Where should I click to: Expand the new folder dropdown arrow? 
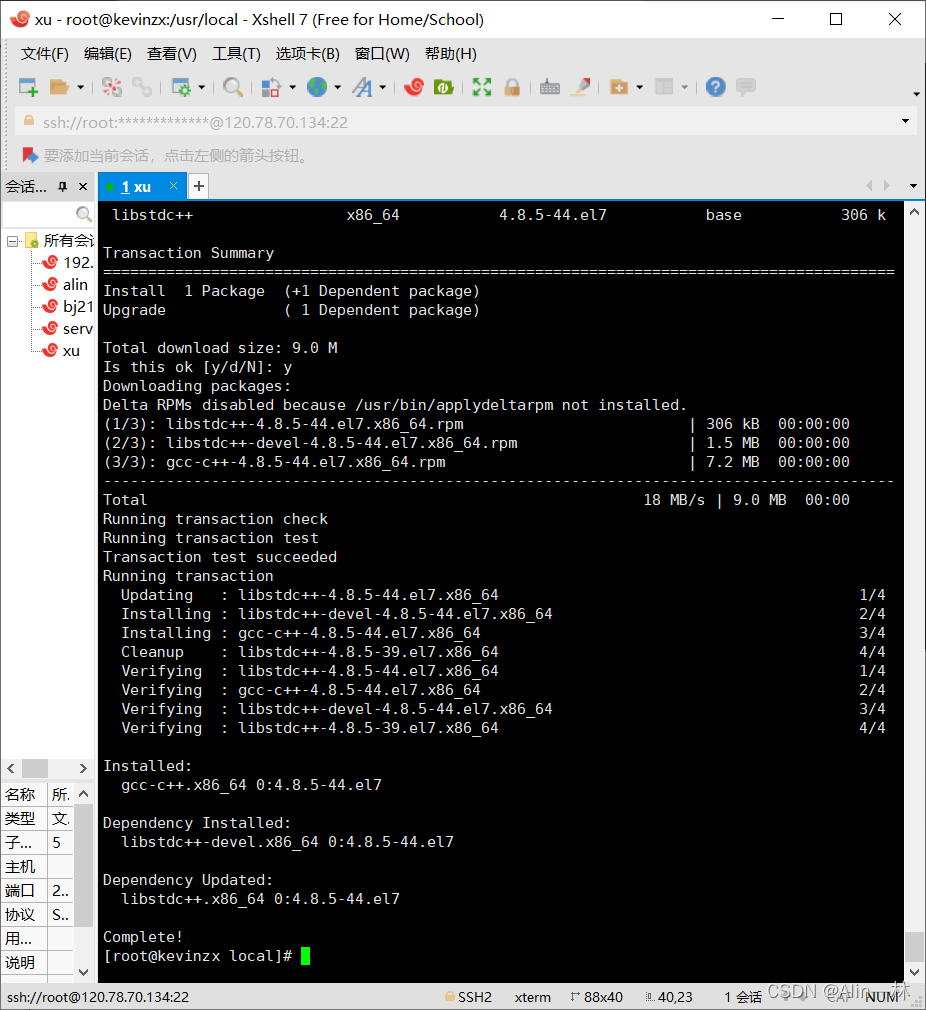[639, 87]
